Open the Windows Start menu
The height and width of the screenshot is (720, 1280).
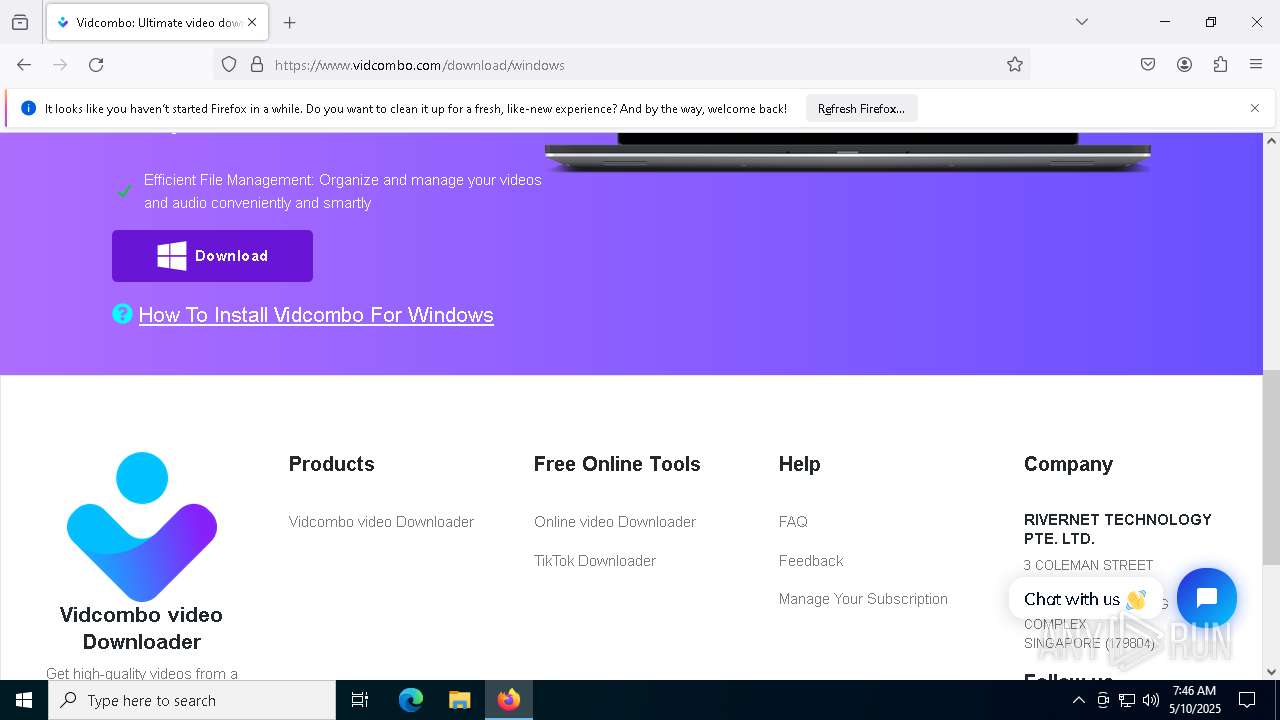tap(24, 700)
